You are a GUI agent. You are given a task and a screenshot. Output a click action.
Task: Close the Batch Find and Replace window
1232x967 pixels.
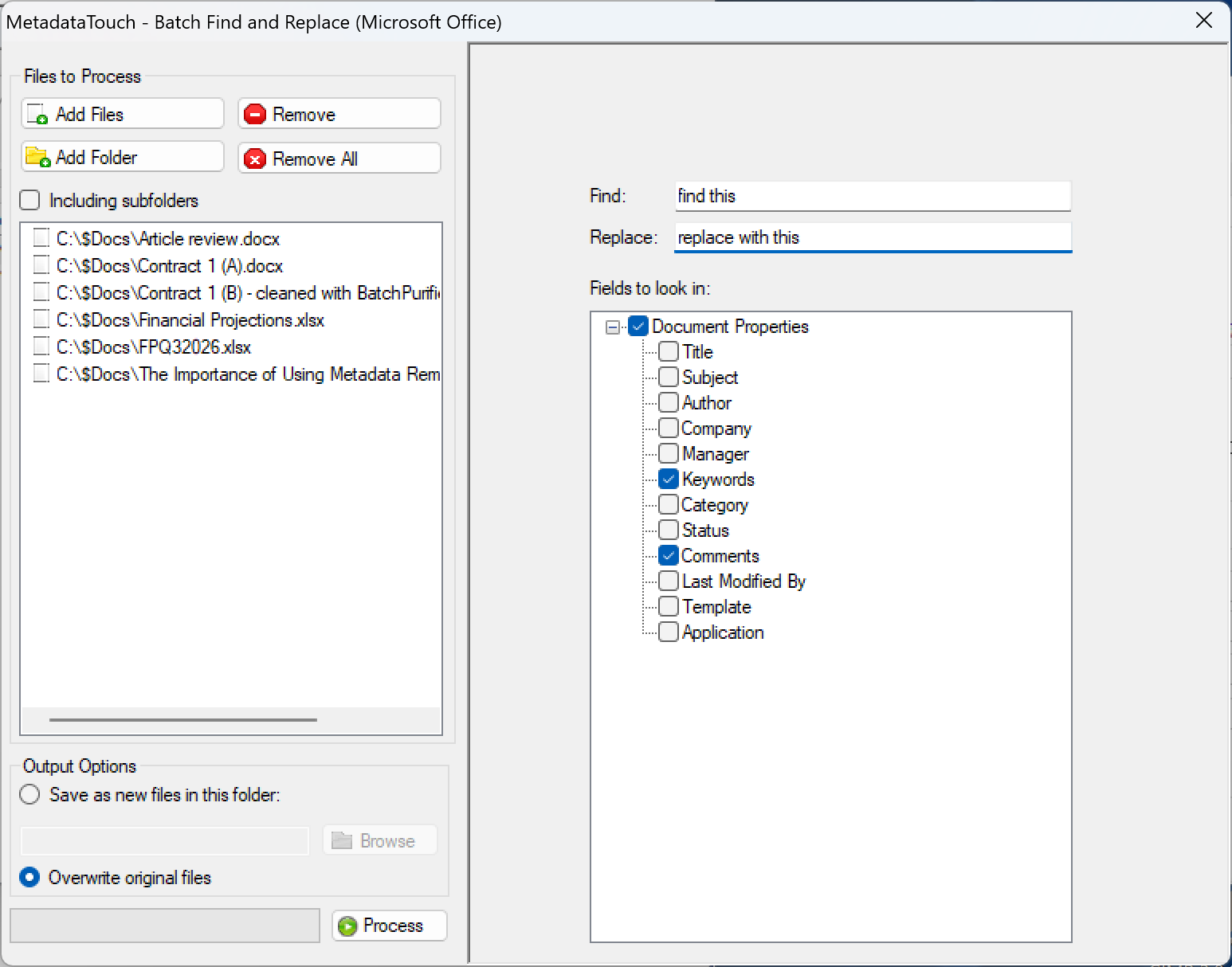(x=1204, y=21)
